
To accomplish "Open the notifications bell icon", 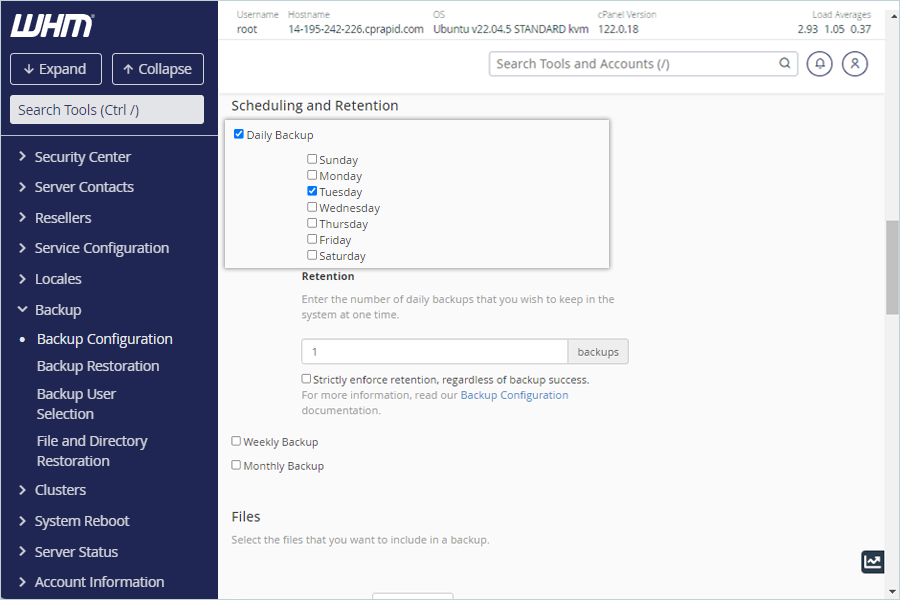I will coord(820,64).
